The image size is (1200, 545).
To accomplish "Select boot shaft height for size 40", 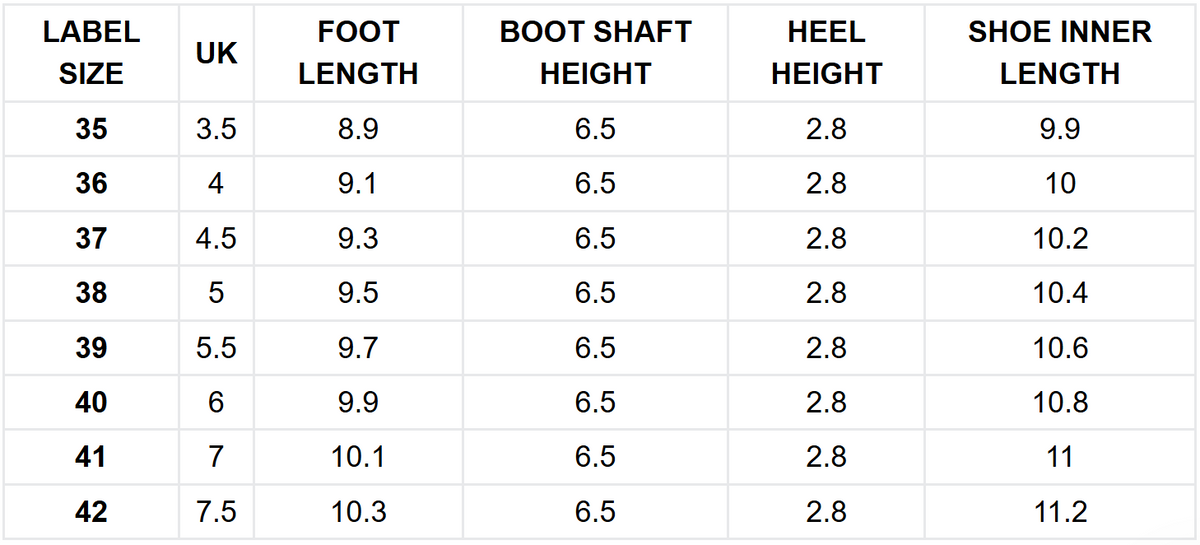I will click(595, 403).
